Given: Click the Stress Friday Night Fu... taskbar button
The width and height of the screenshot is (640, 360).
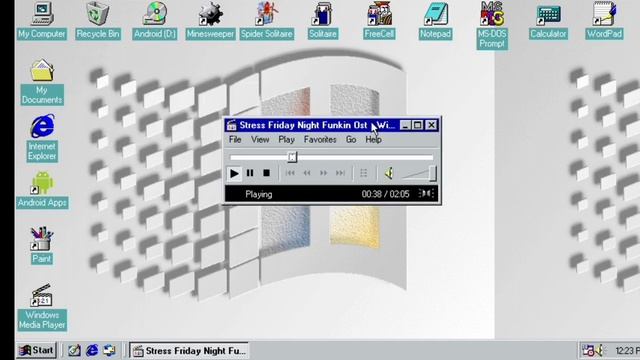Looking at the screenshot, I should click(189, 351).
